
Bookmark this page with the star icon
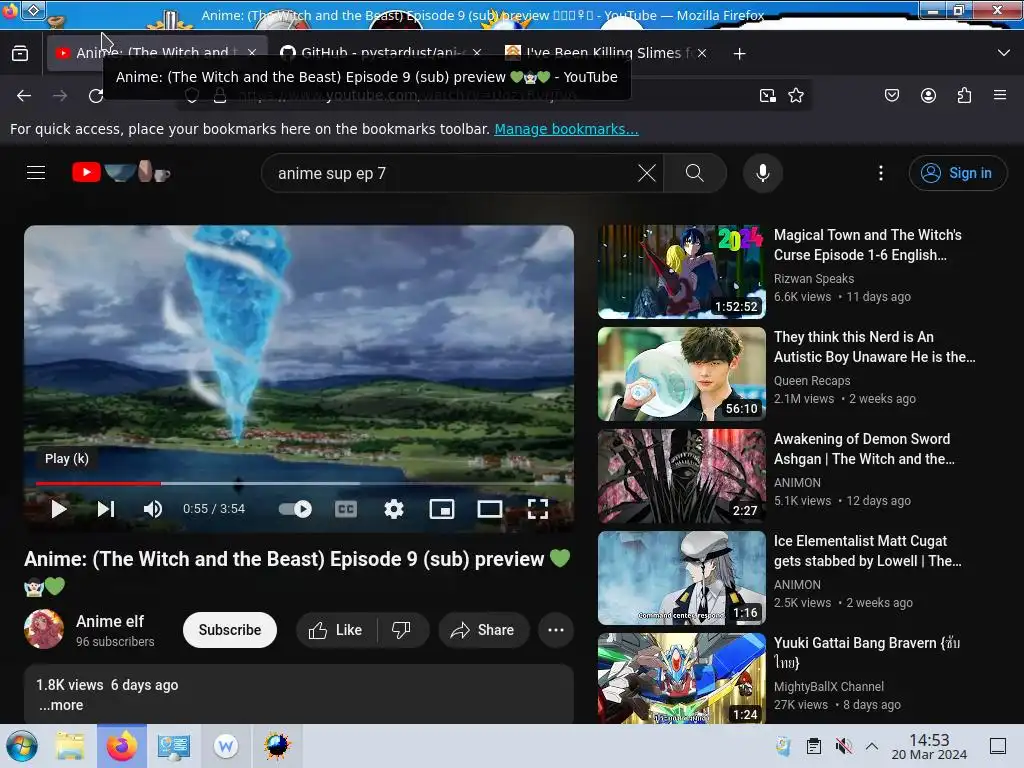click(795, 95)
